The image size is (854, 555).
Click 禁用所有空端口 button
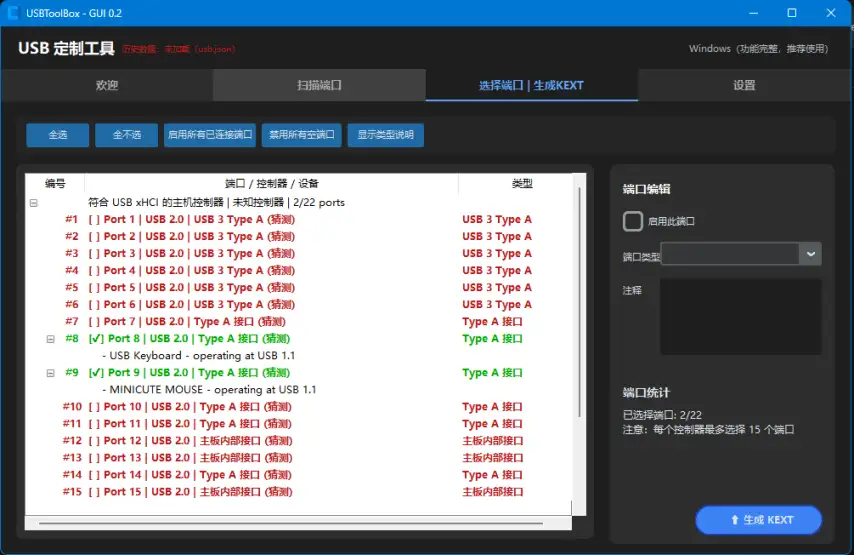click(x=301, y=135)
